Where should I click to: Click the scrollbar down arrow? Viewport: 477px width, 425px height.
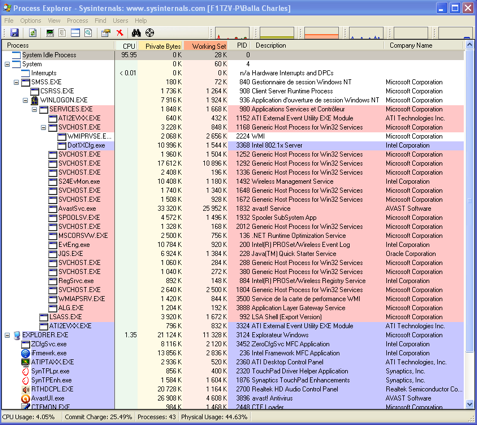click(x=469, y=404)
